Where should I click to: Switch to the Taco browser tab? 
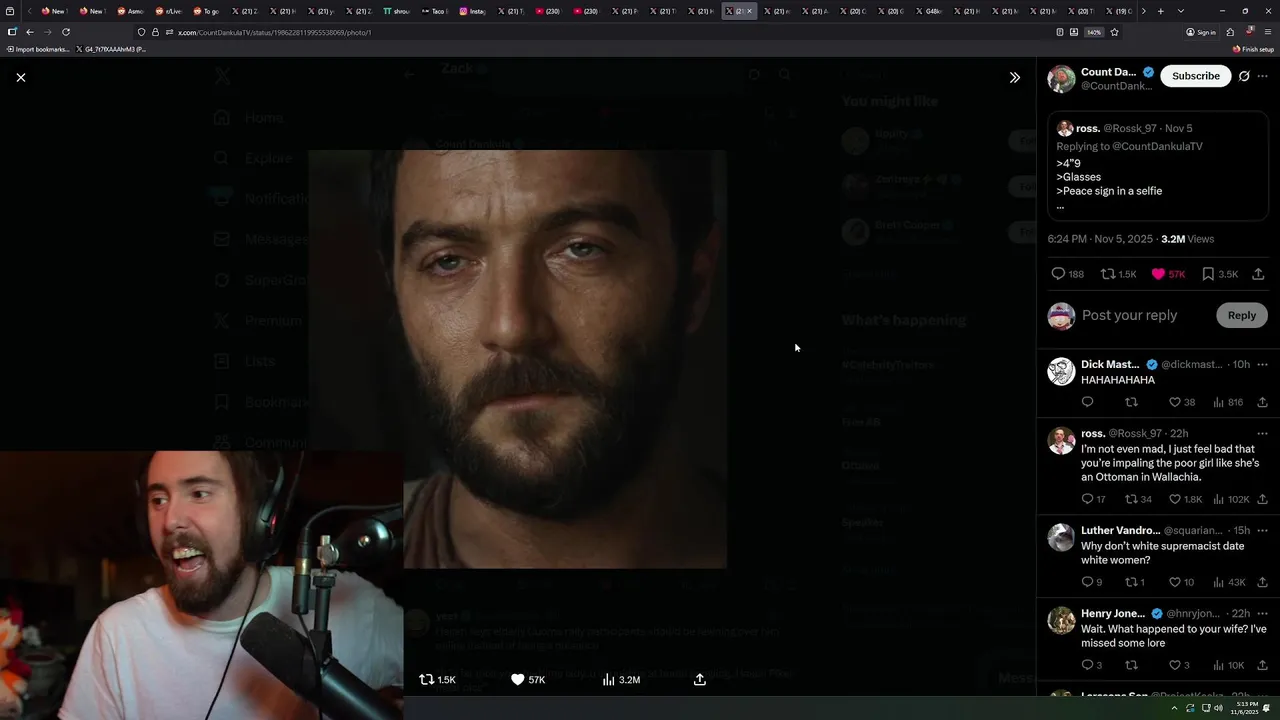pos(434,11)
